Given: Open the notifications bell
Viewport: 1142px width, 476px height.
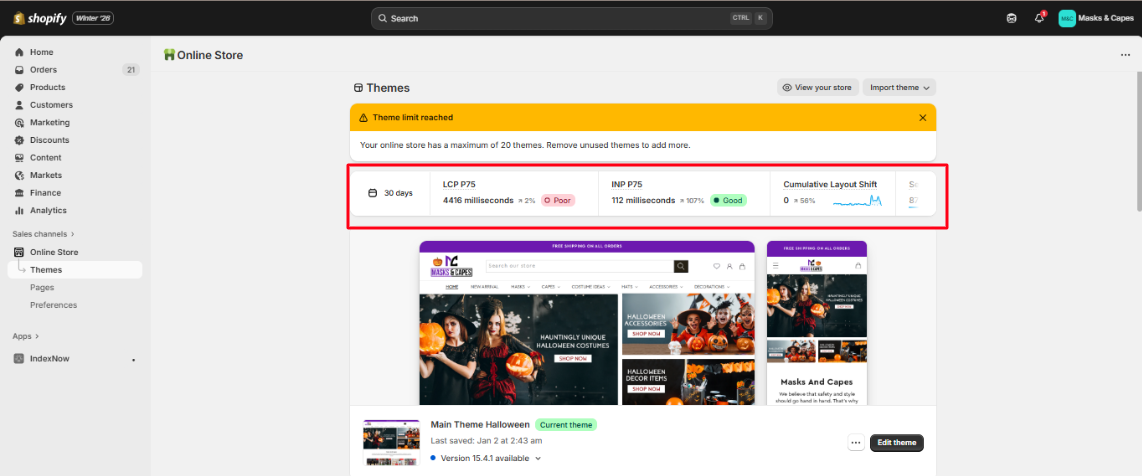Looking at the screenshot, I should point(1039,18).
